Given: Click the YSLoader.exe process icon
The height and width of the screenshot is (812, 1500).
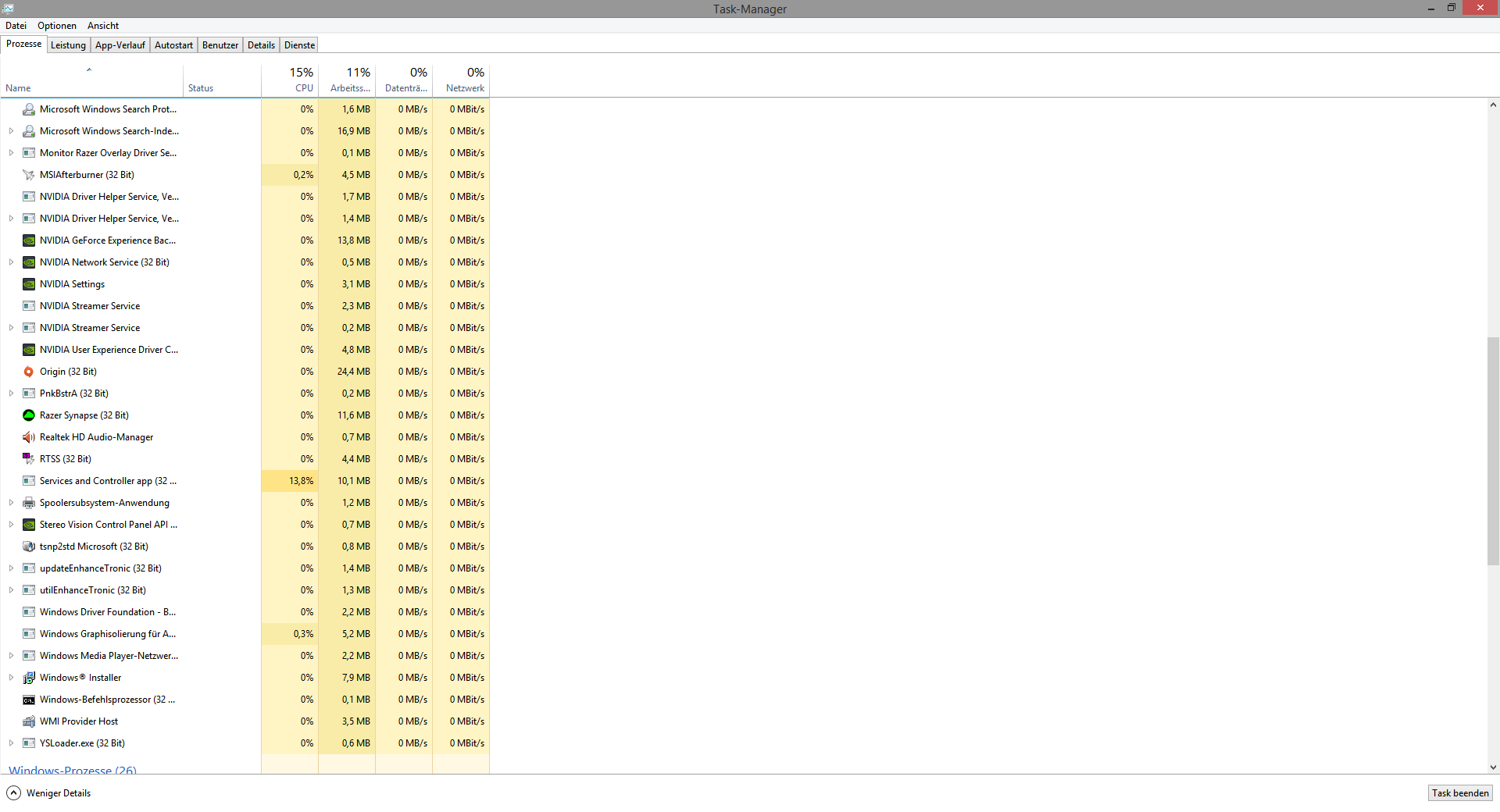Looking at the screenshot, I should tap(29, 743).
